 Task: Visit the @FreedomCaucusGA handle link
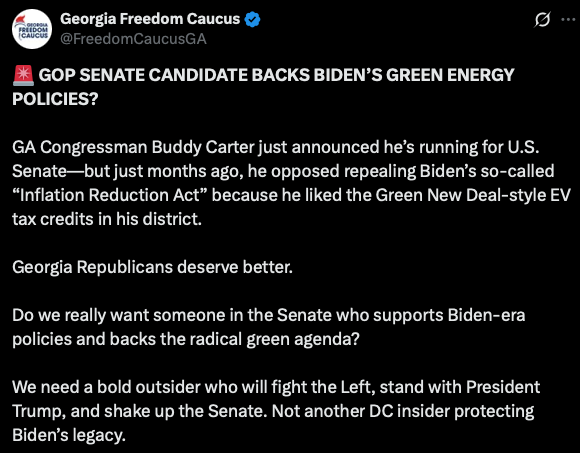133,39
